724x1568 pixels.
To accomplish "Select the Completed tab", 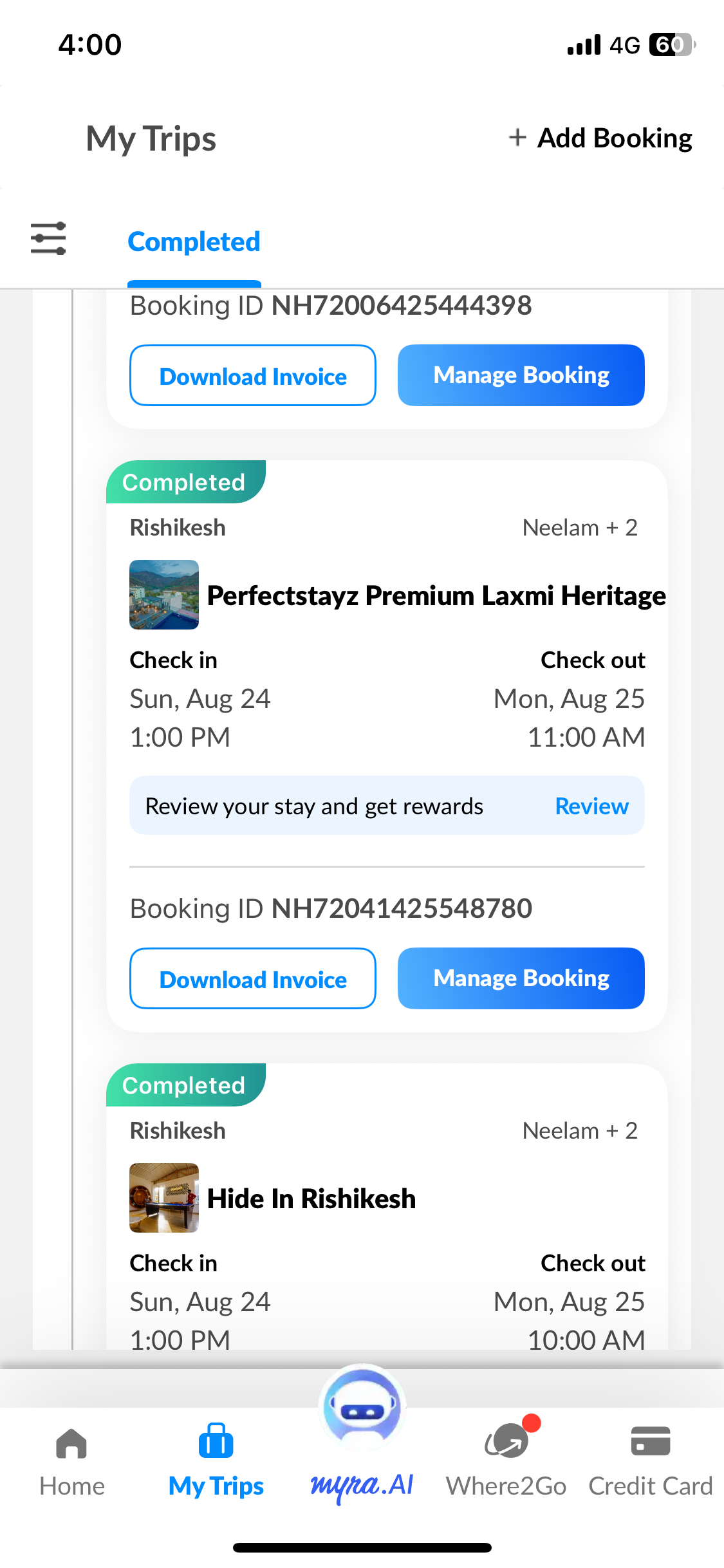I will [x=194, y=242].
